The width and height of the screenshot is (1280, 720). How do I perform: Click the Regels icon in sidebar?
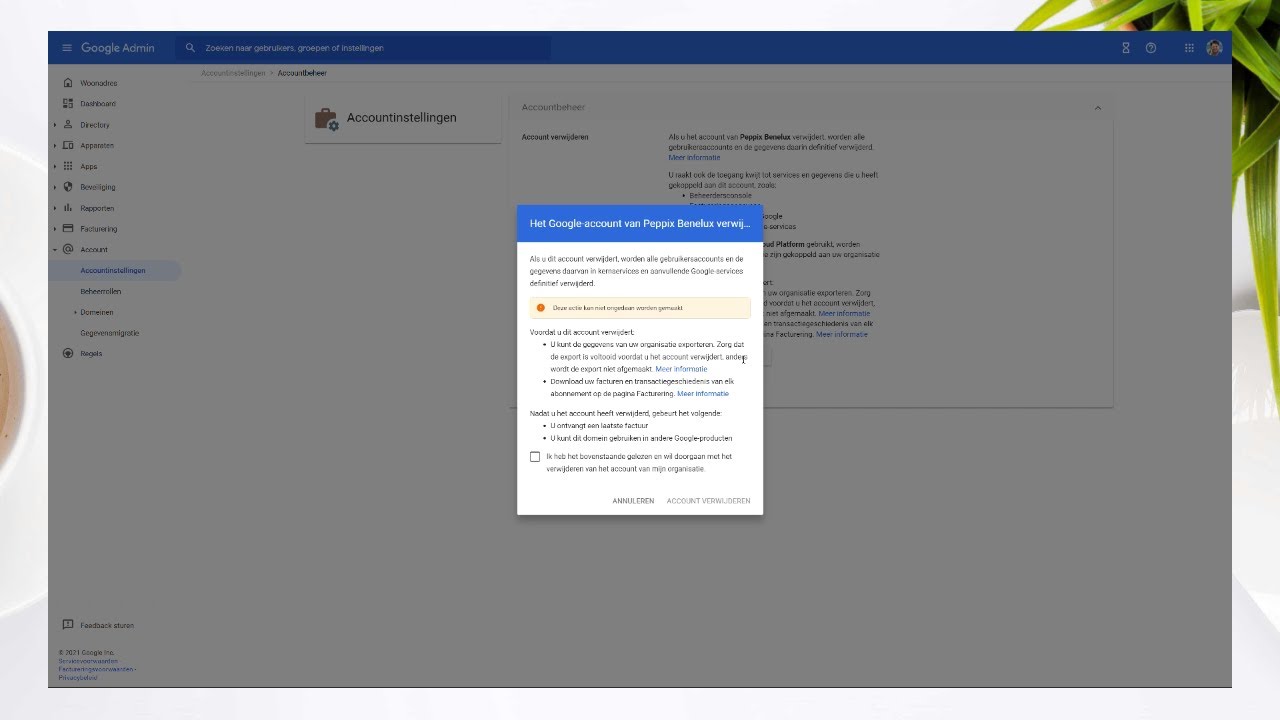click(68, 353)
